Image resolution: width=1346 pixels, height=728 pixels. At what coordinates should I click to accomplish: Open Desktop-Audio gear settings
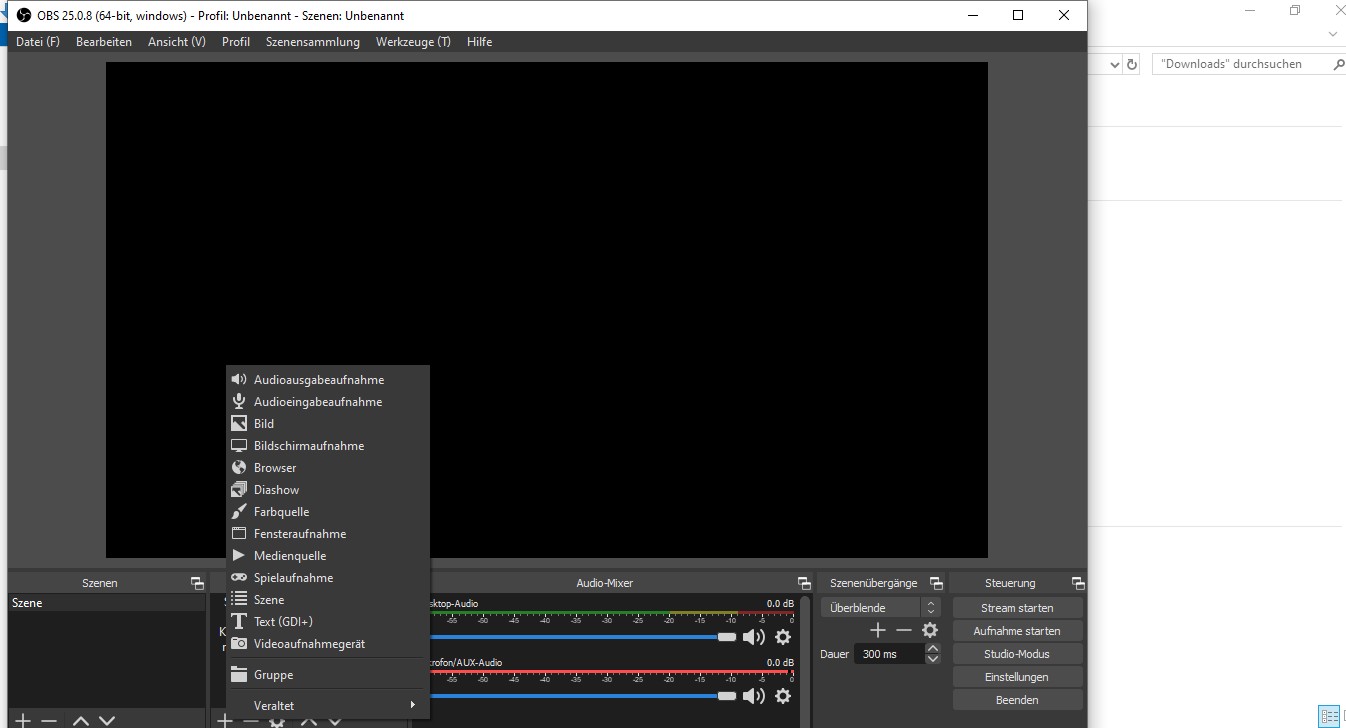(783, 637)
